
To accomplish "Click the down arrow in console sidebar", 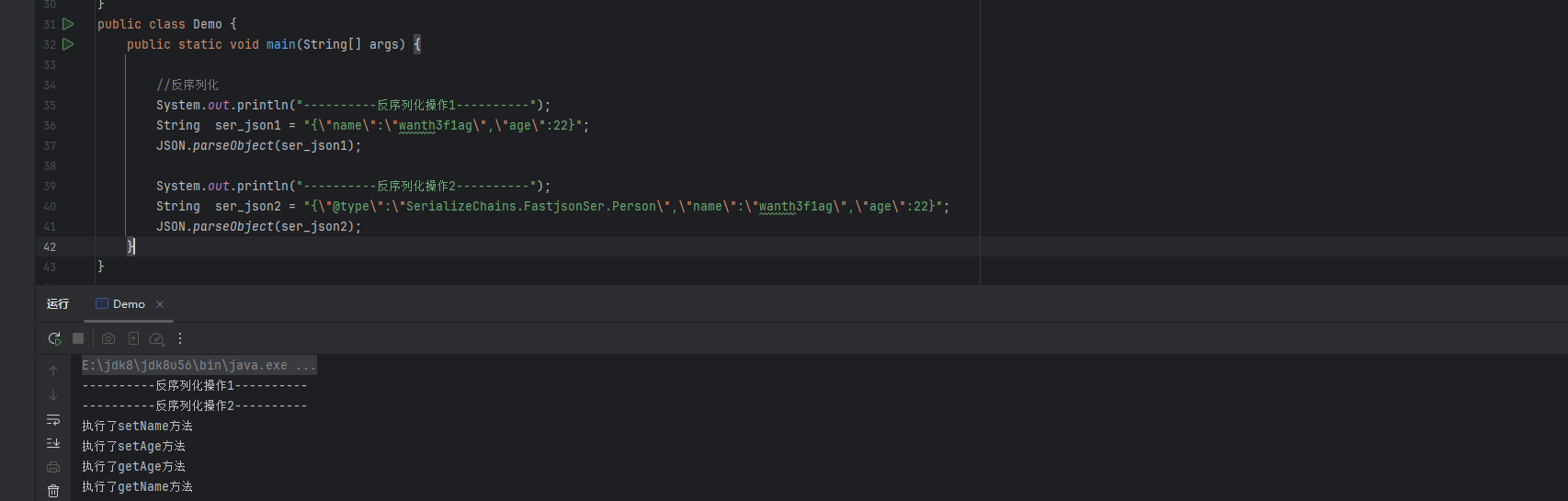I will (53, 395).
